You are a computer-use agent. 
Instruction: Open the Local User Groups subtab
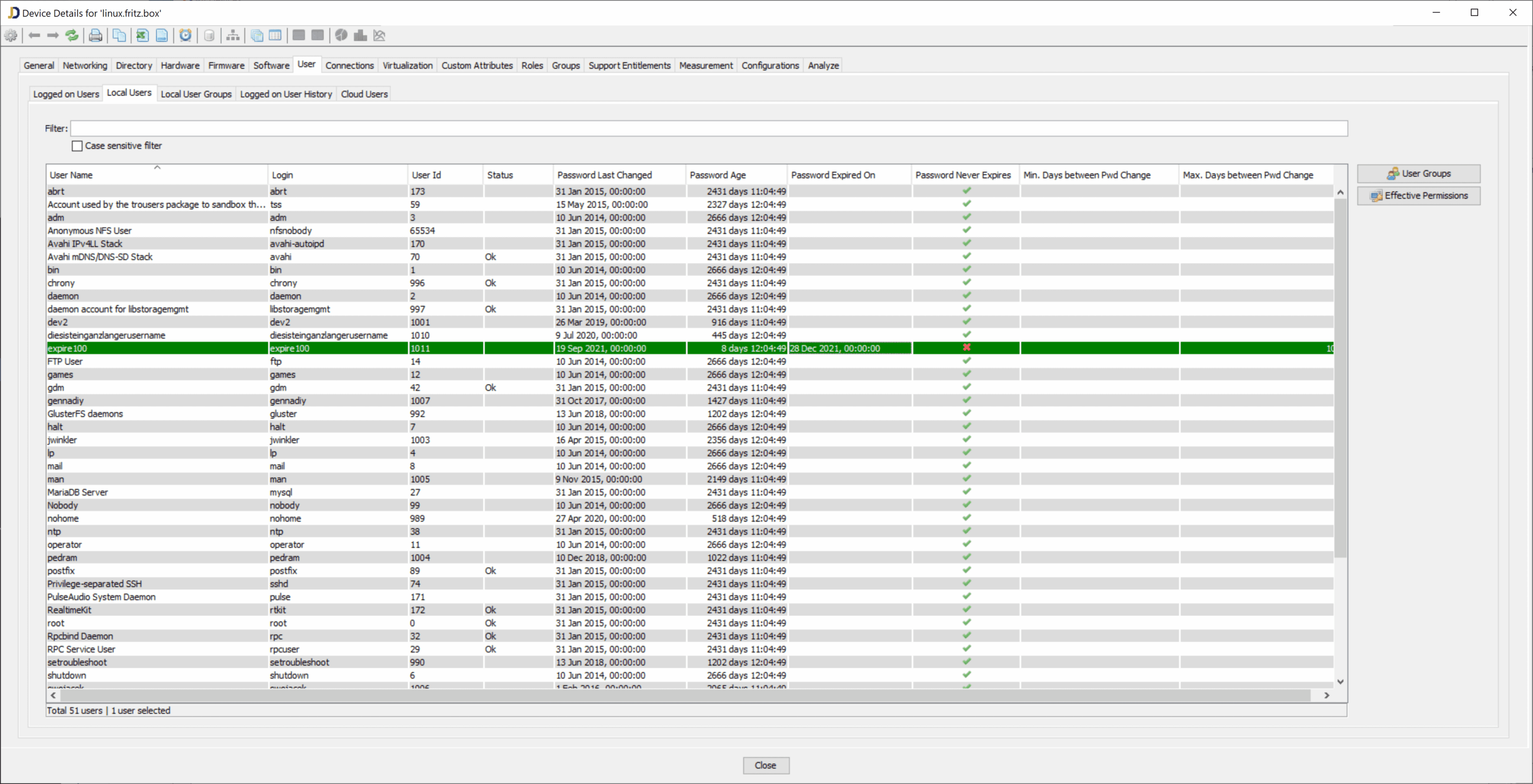196,94
